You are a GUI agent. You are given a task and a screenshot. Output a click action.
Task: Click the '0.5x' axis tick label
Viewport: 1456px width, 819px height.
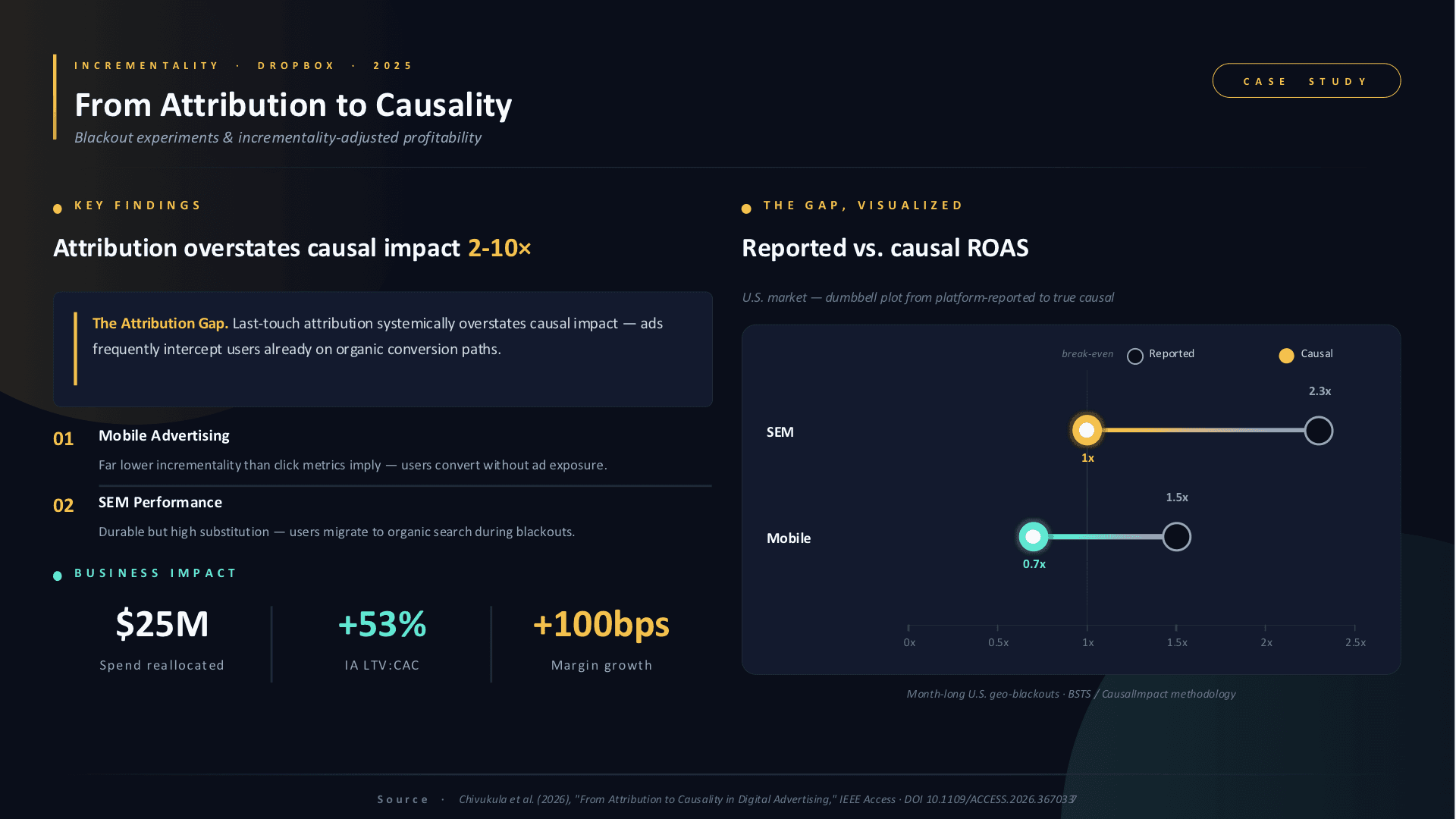pos(998,642)
